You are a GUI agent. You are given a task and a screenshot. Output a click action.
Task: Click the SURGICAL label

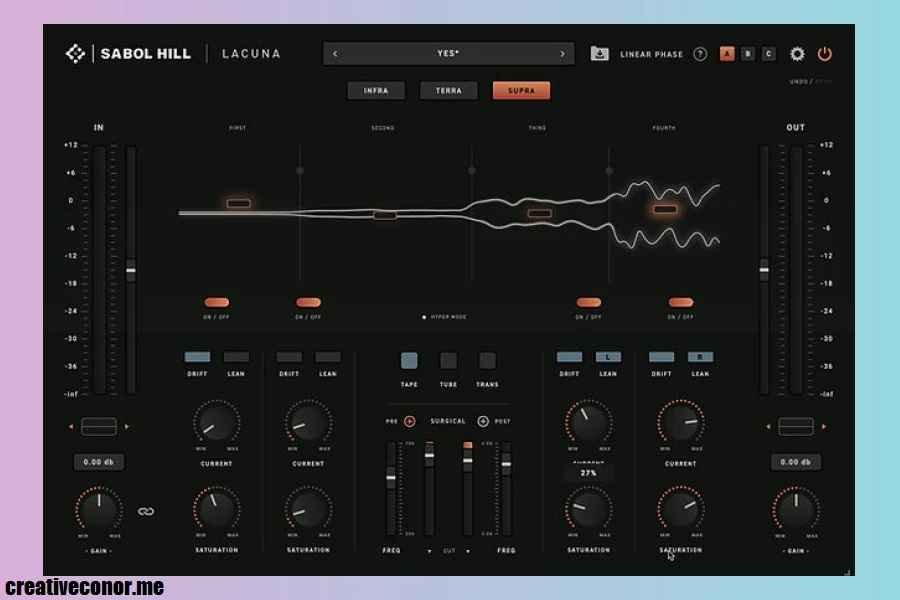coord(448,421)
